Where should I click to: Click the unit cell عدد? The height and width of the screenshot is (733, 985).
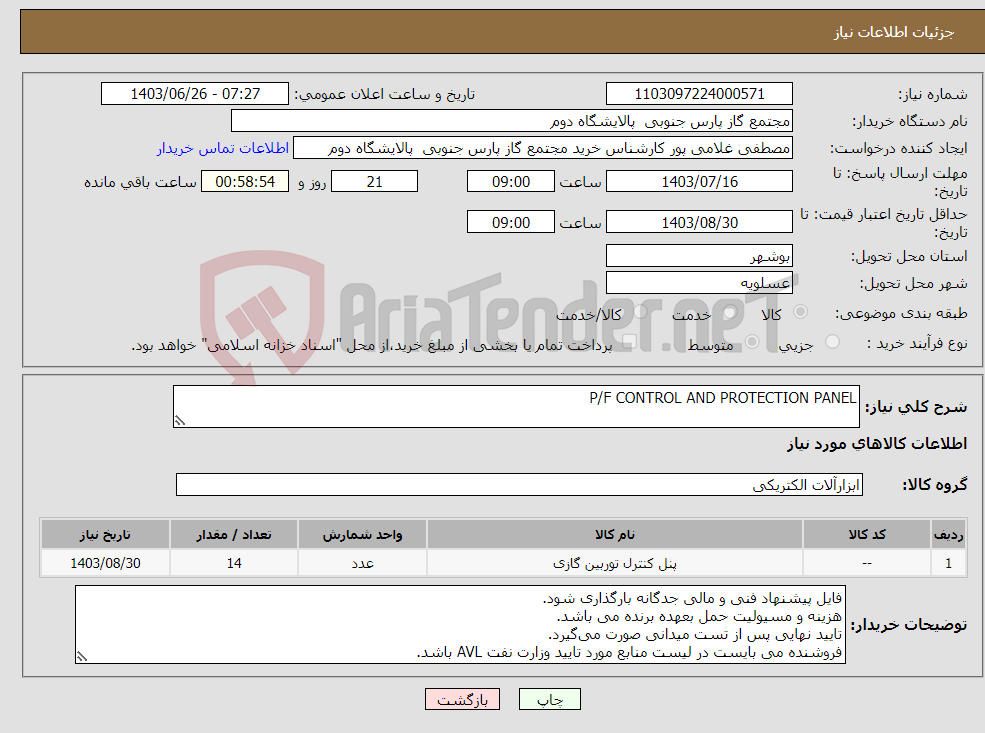(362, 563)
